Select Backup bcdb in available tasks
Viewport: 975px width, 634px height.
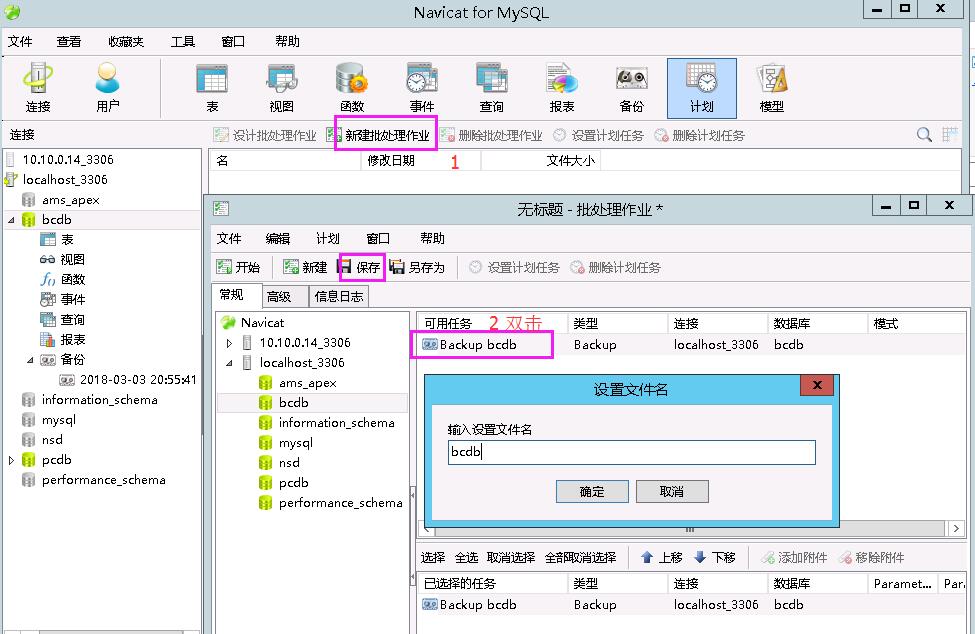478,344
